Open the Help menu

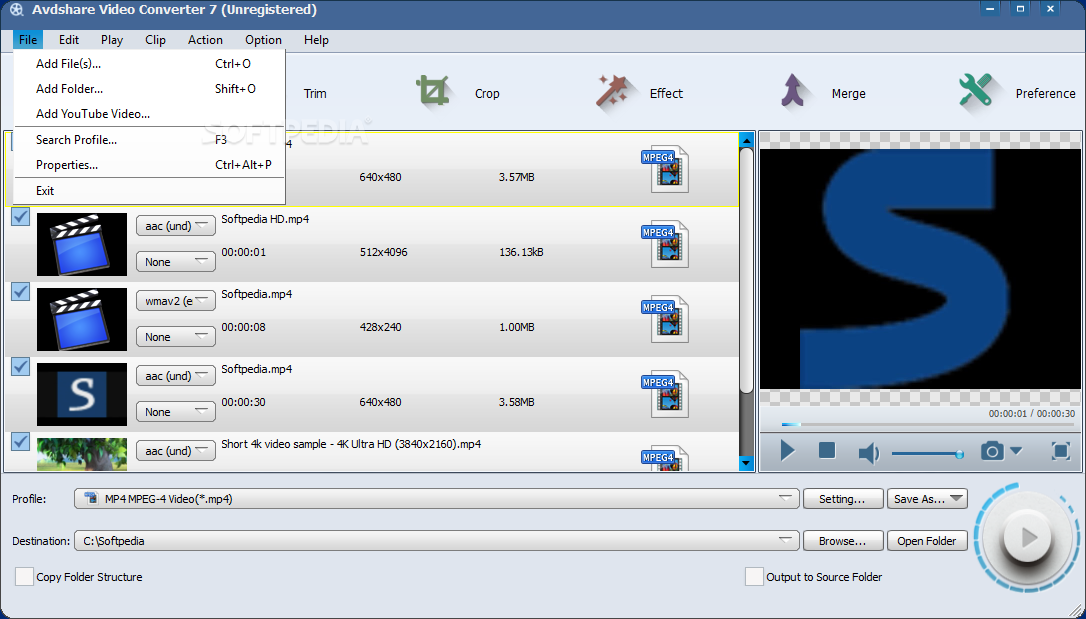[316, 40]
